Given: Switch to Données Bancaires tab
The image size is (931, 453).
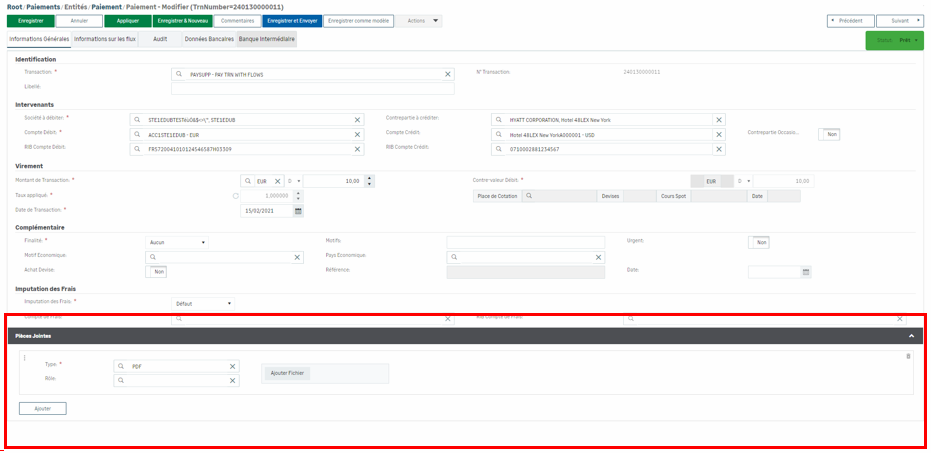Looking at the screenshot, I should click(209, 39).
